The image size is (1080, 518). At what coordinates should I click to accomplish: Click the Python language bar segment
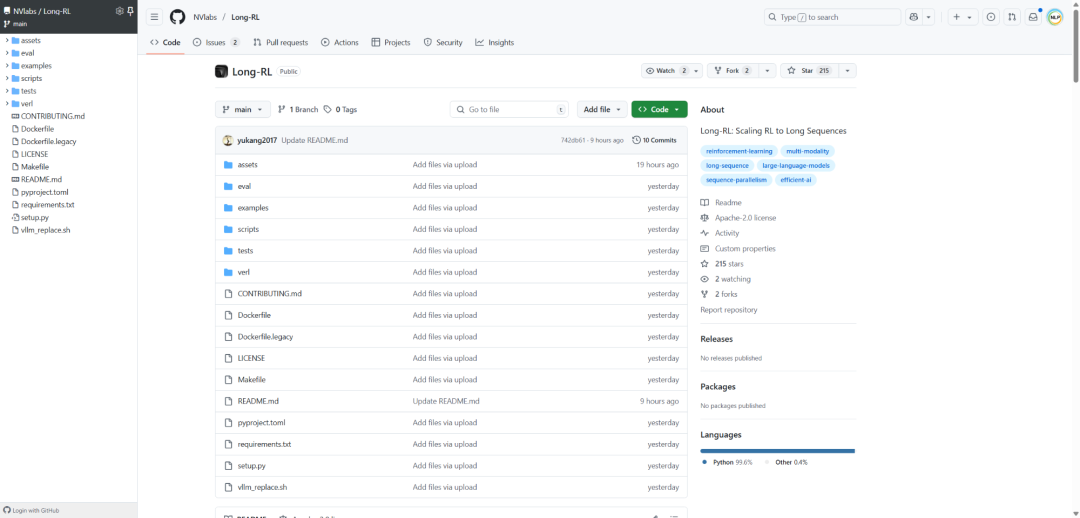[778, 450]
